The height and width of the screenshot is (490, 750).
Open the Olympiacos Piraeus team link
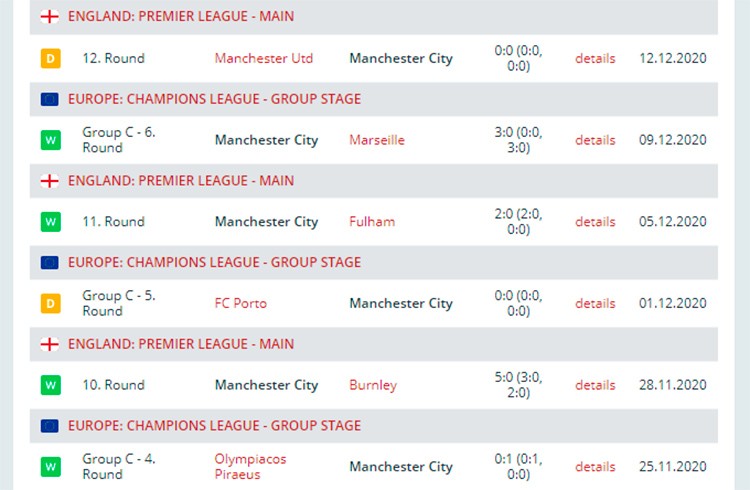[250, 467]
